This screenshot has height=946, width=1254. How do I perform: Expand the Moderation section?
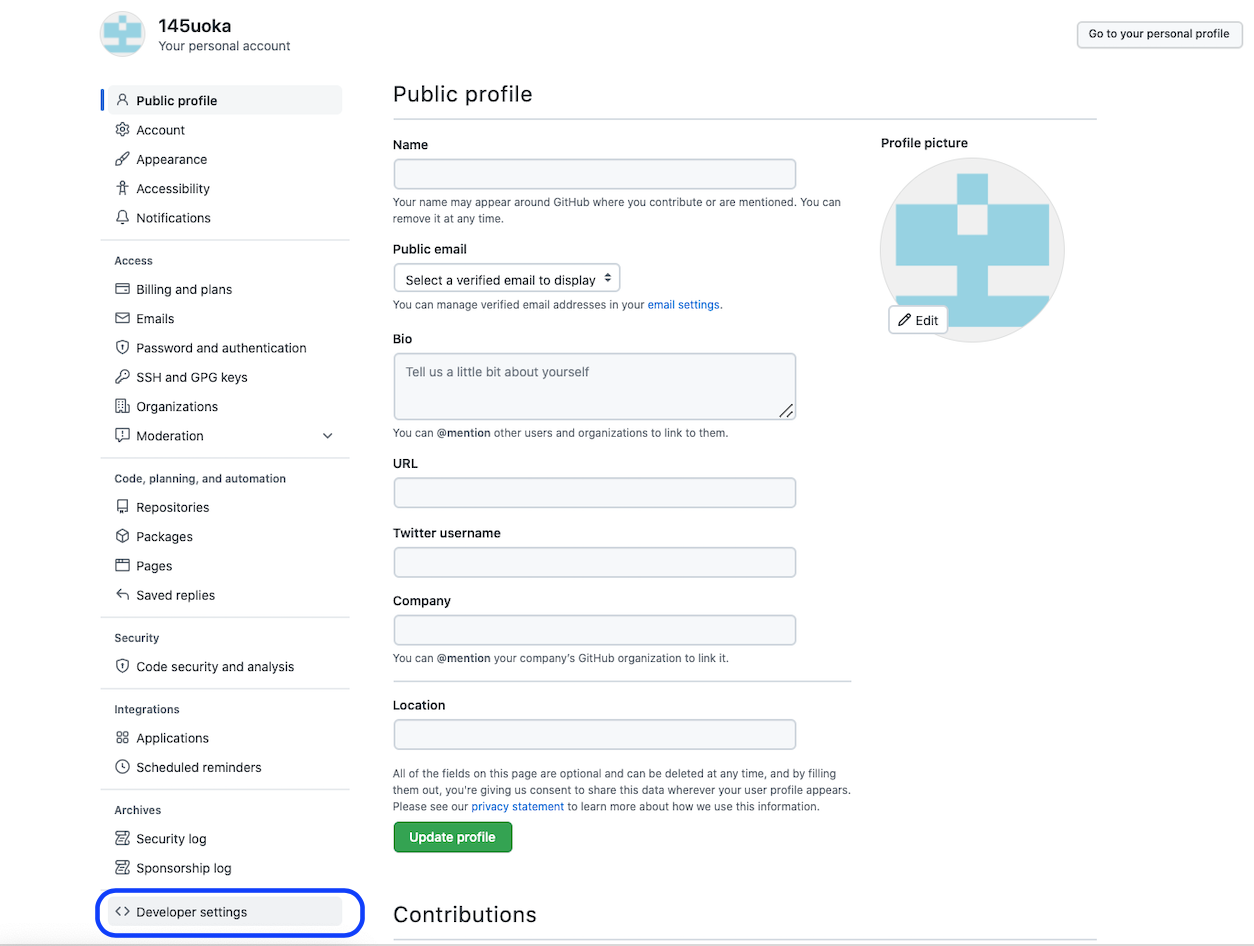click(327, 436)
